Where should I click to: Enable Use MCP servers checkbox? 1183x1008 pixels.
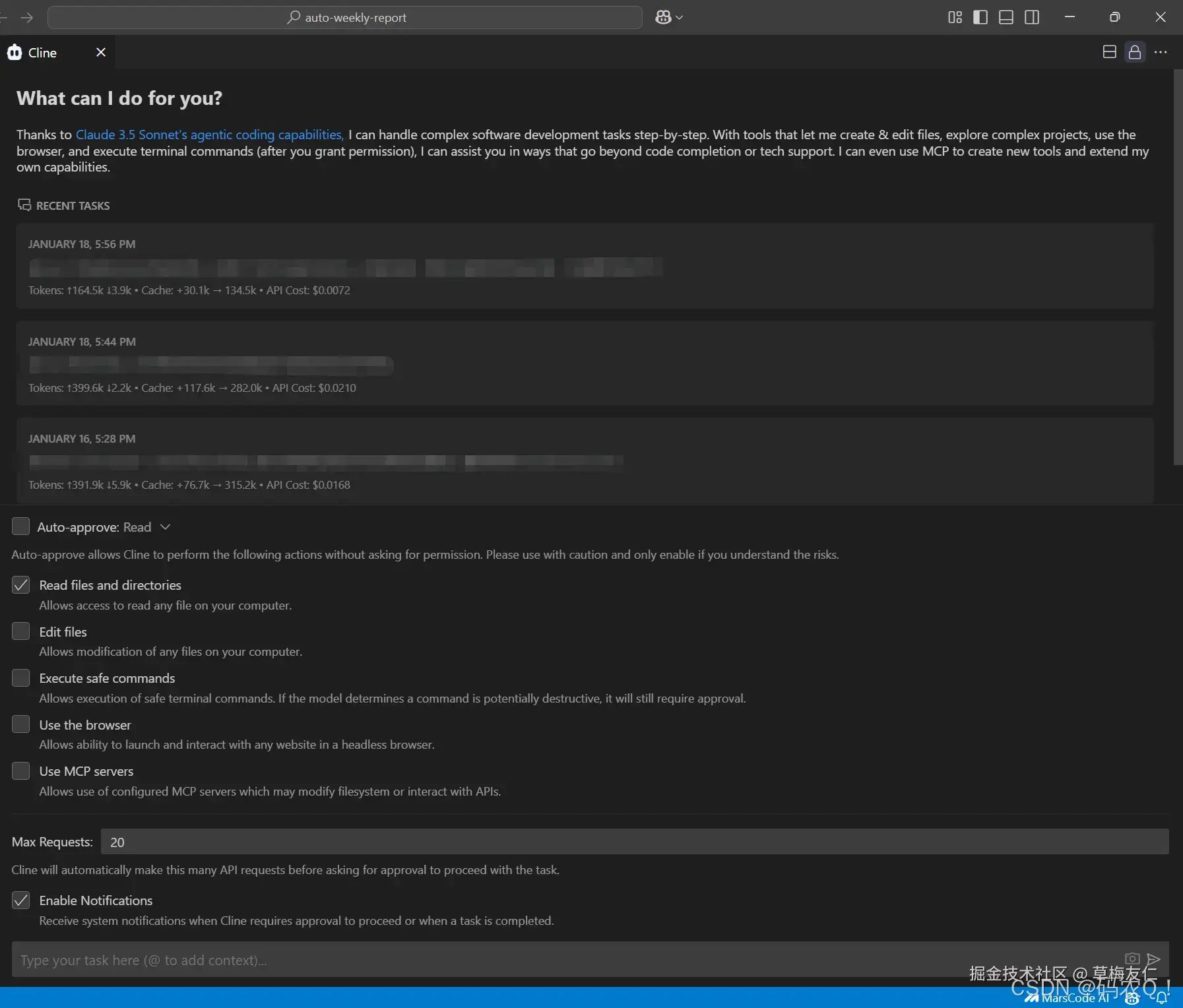[x=21, y=771]
